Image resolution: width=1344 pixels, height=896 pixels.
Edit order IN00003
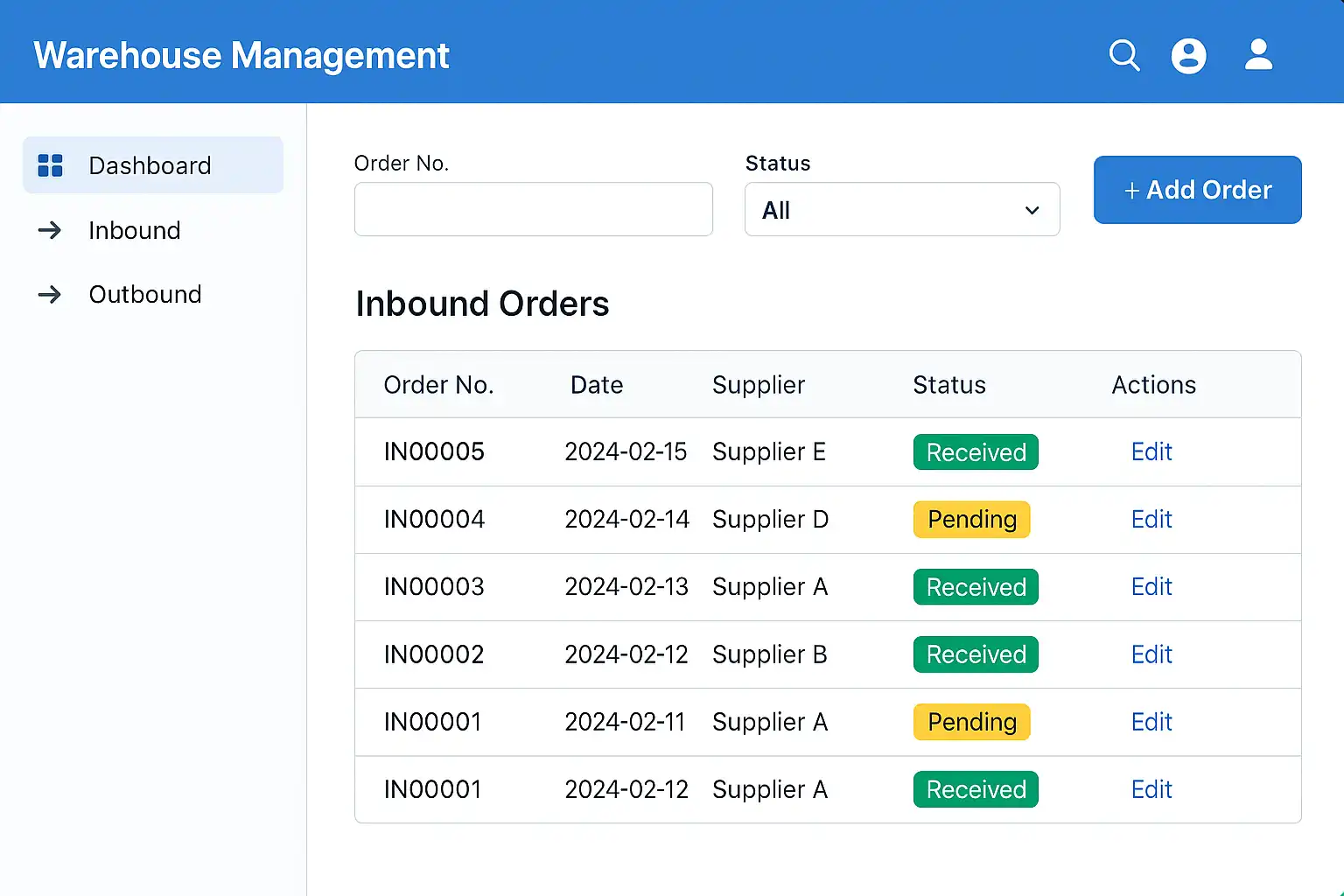(x=1151, y=587)
